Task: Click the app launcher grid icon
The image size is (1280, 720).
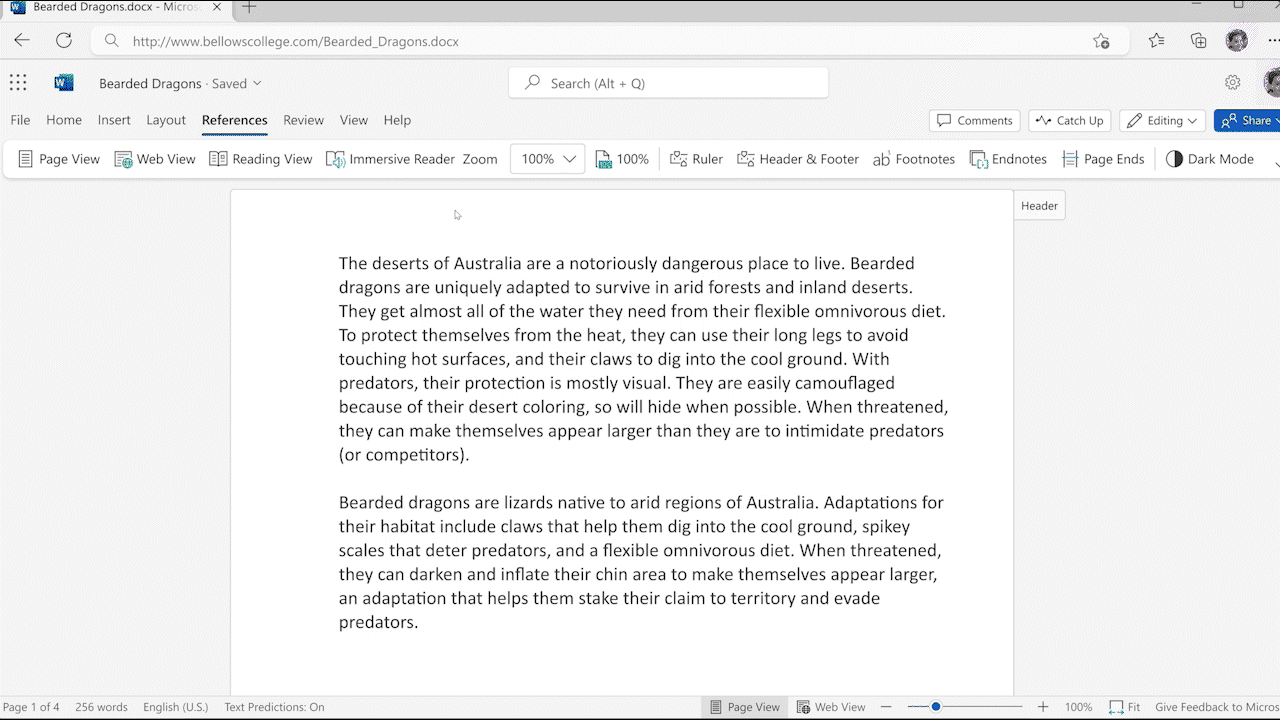Action: (x=18, y=83)
